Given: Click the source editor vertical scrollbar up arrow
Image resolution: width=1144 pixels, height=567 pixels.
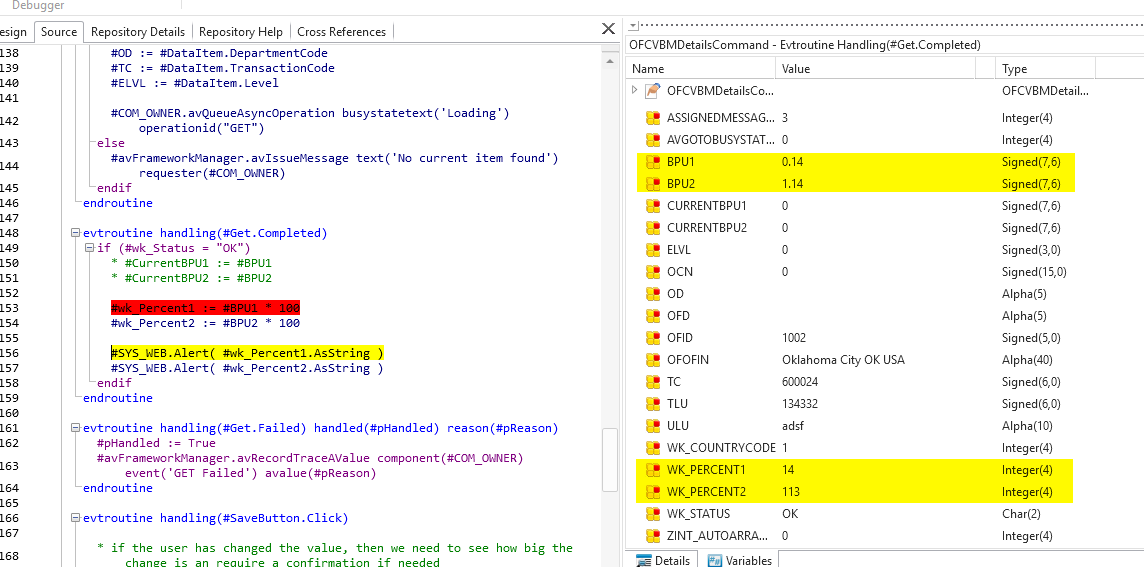Looking at the screenshot, I should pos(608,62).
